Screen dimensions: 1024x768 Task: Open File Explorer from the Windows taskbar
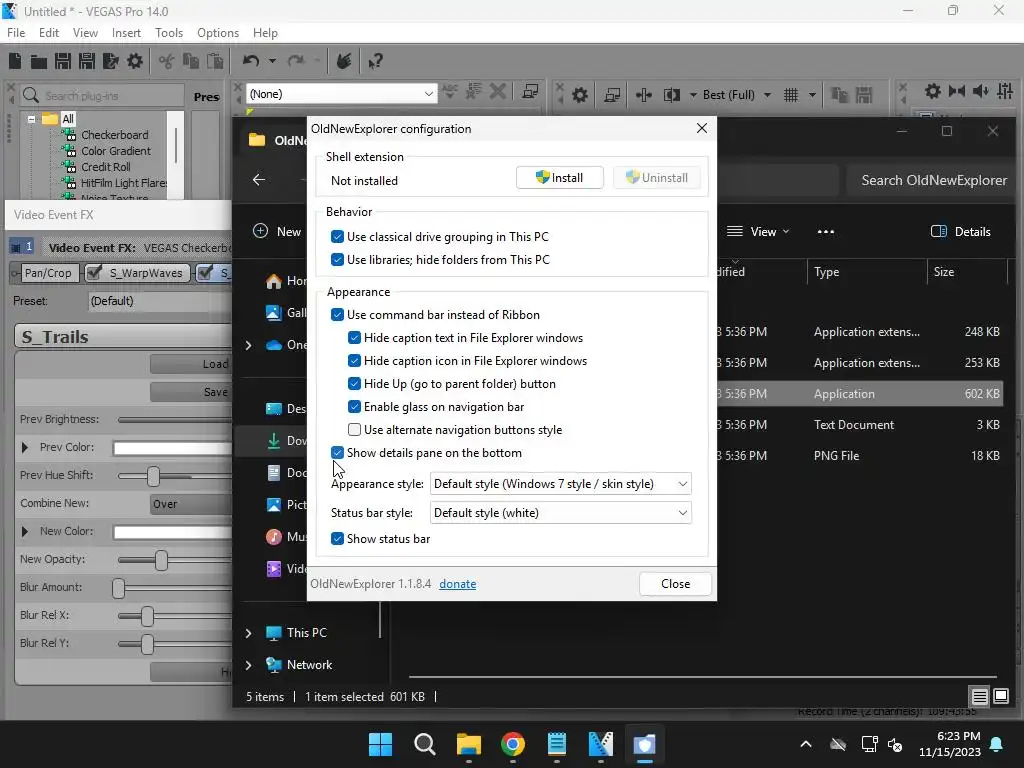point(468,744)
